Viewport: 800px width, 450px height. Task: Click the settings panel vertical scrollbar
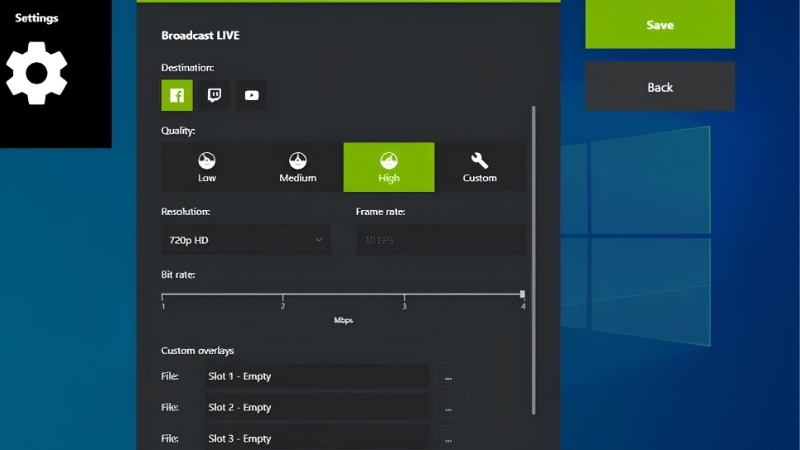[534, 260]
